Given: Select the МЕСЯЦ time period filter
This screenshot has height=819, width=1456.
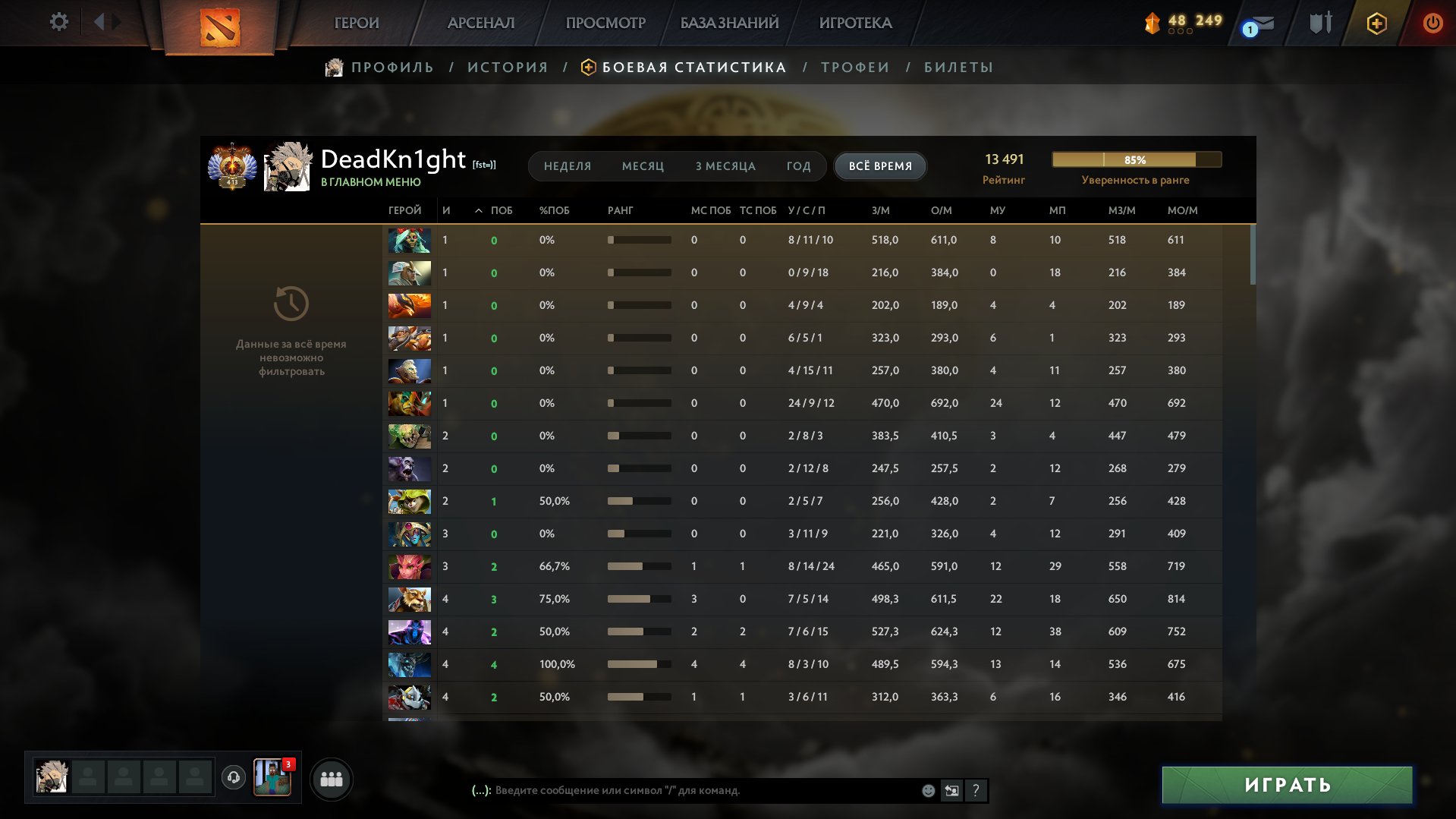Looking at the screenshot, I should pos(643,166).
